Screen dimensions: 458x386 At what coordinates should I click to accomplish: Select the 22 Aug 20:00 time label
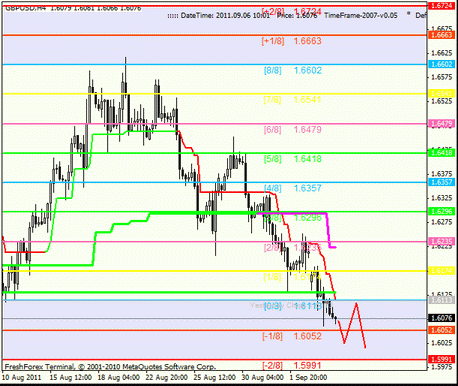coord(167,377)
